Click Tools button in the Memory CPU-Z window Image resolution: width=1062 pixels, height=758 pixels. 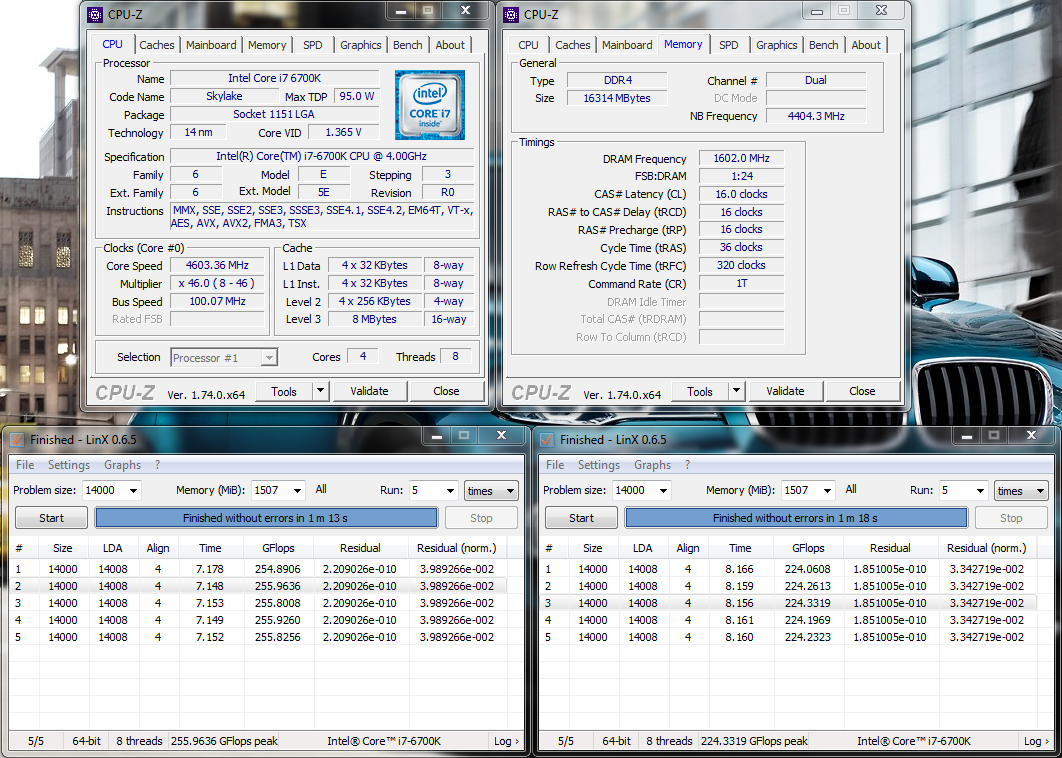700,392
